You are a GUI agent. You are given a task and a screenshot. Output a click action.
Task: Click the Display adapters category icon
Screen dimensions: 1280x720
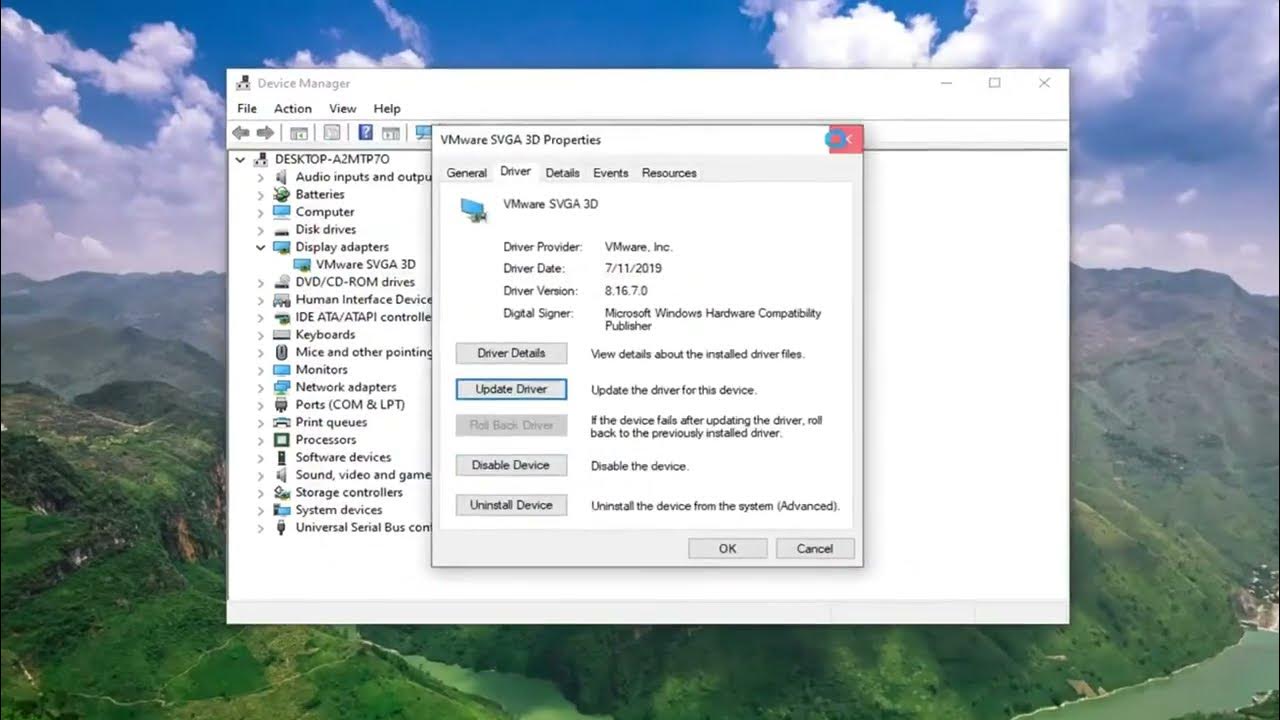(282, 247)
